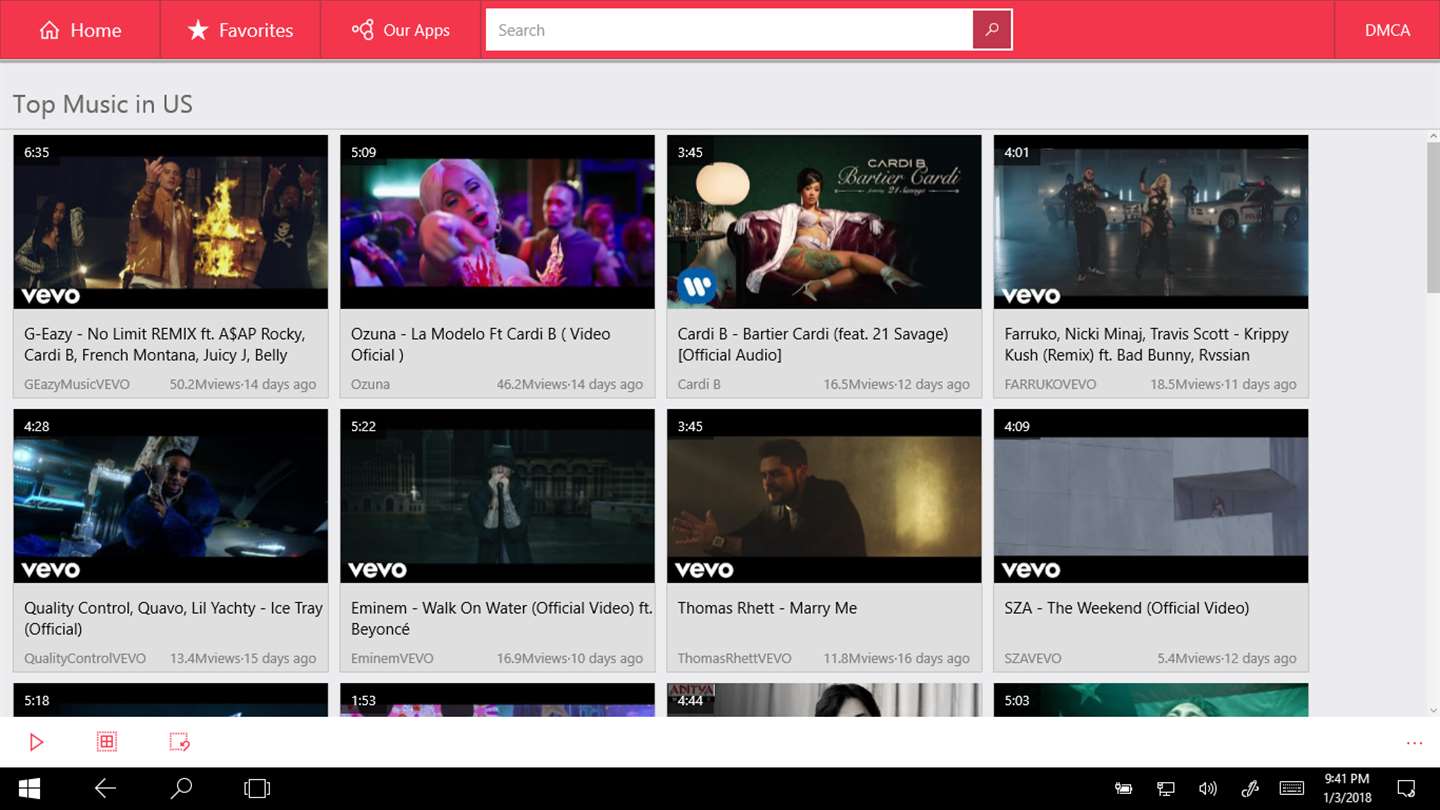Viewport: 1440px width, 810px height.
Task: Open Farruko Krippy Kush Remix thumbnail
Action: (1151, 222)
